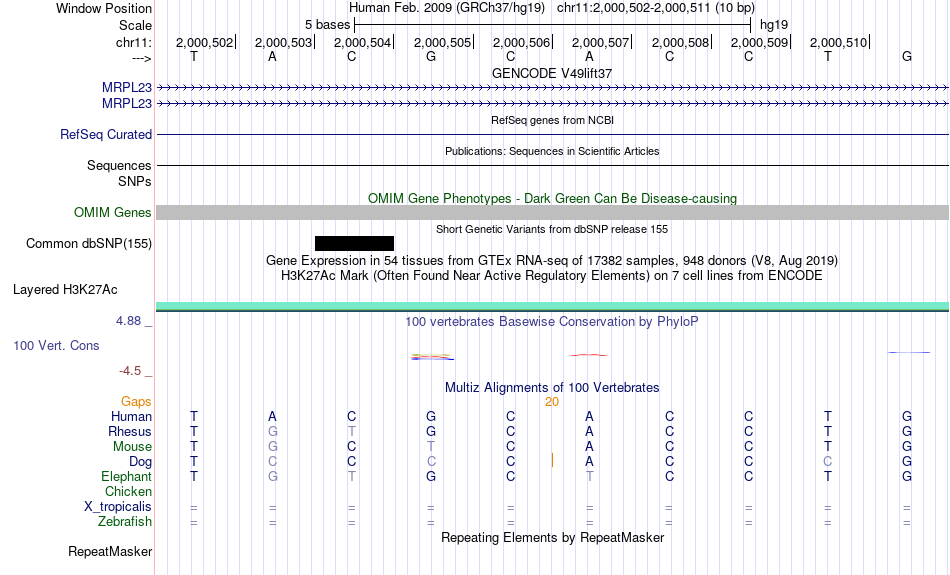Click the 5 bases scale bar label
Screen dimensions: 950x575
point(327,25)
